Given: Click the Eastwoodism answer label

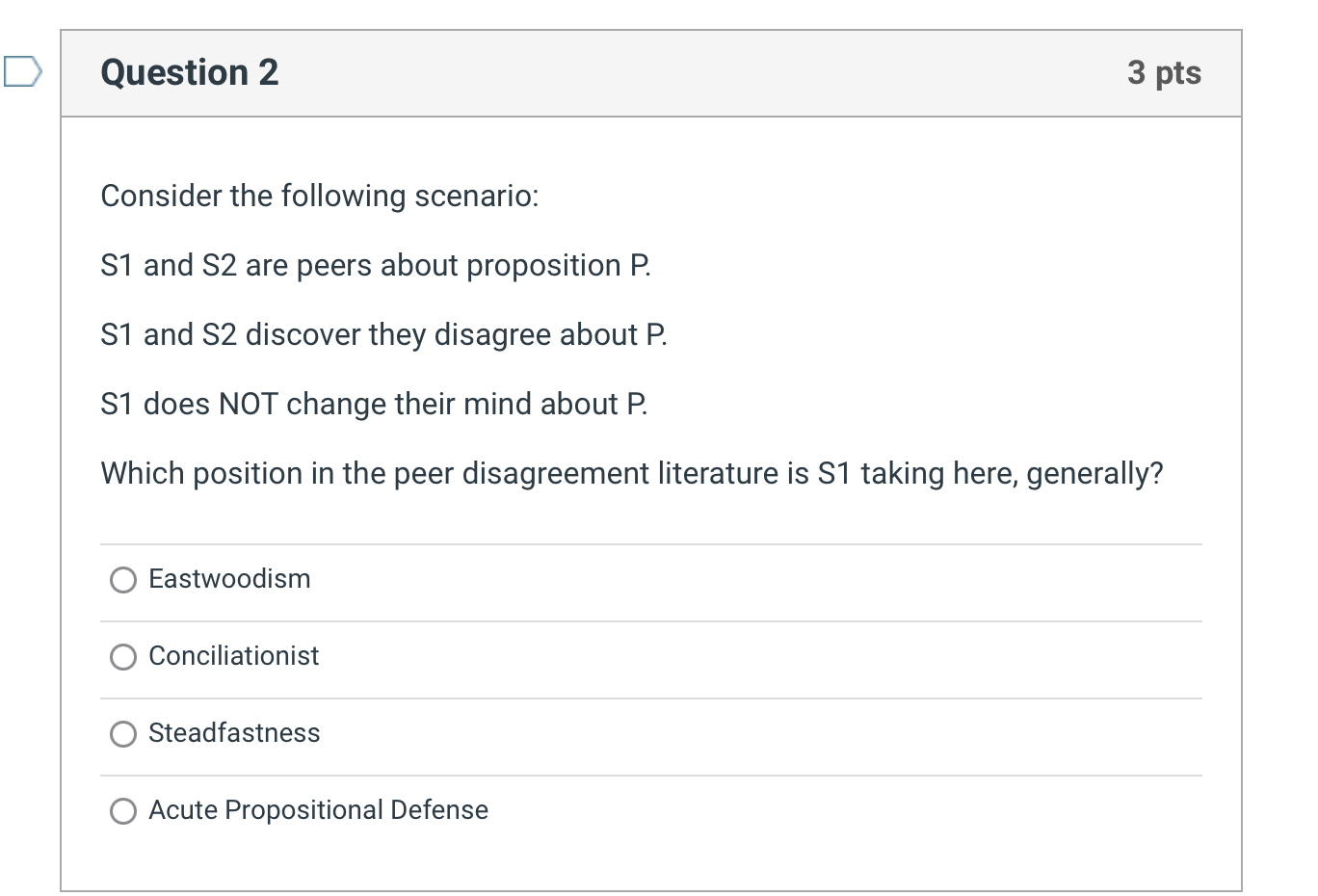Looking at the screenshot, I should click(x=229, y=579).
